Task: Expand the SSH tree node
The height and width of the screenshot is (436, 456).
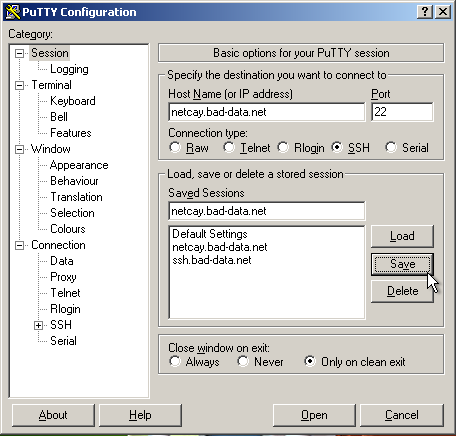Action: point(39,325)
